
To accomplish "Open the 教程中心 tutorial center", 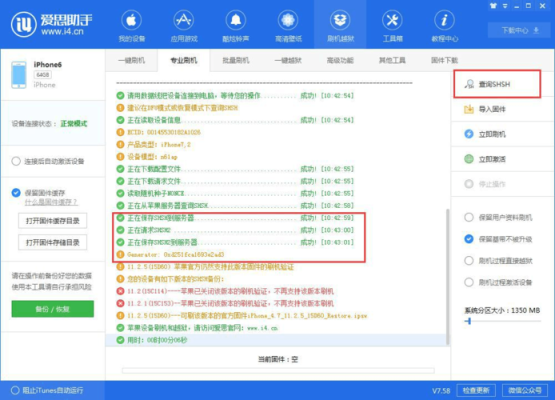I will click(x=445, y=26).
